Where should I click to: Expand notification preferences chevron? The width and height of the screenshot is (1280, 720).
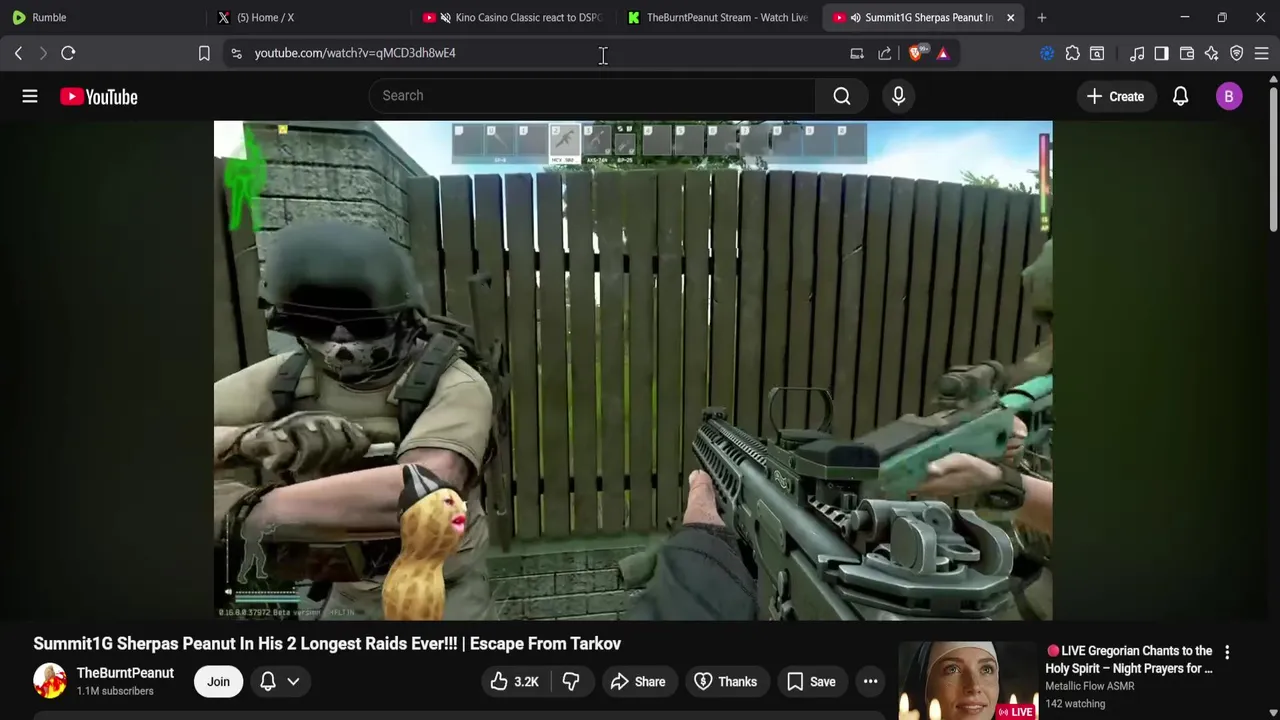(x=294, y=682)
